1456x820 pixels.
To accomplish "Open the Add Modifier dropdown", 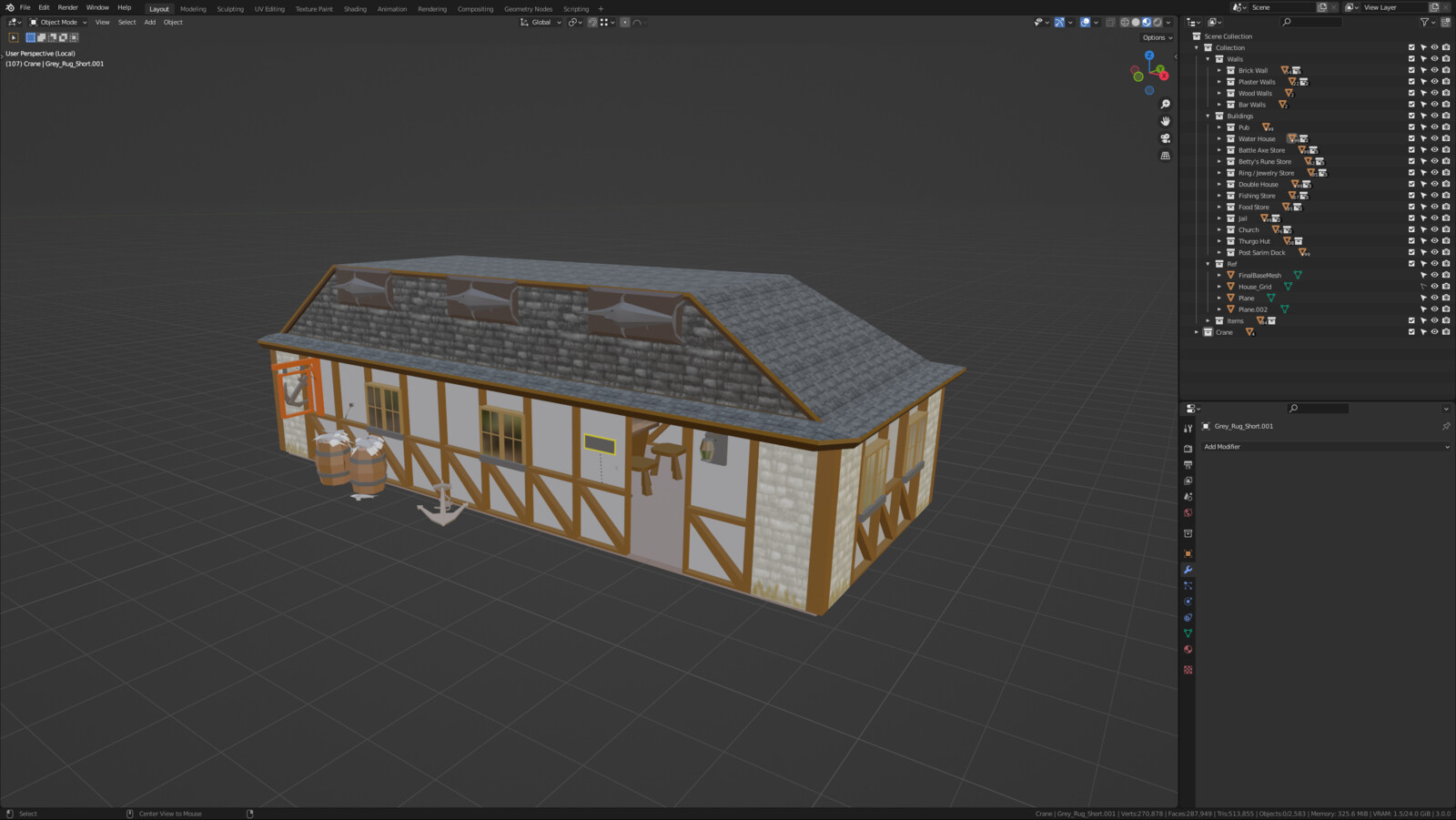I will point(1326,447).
